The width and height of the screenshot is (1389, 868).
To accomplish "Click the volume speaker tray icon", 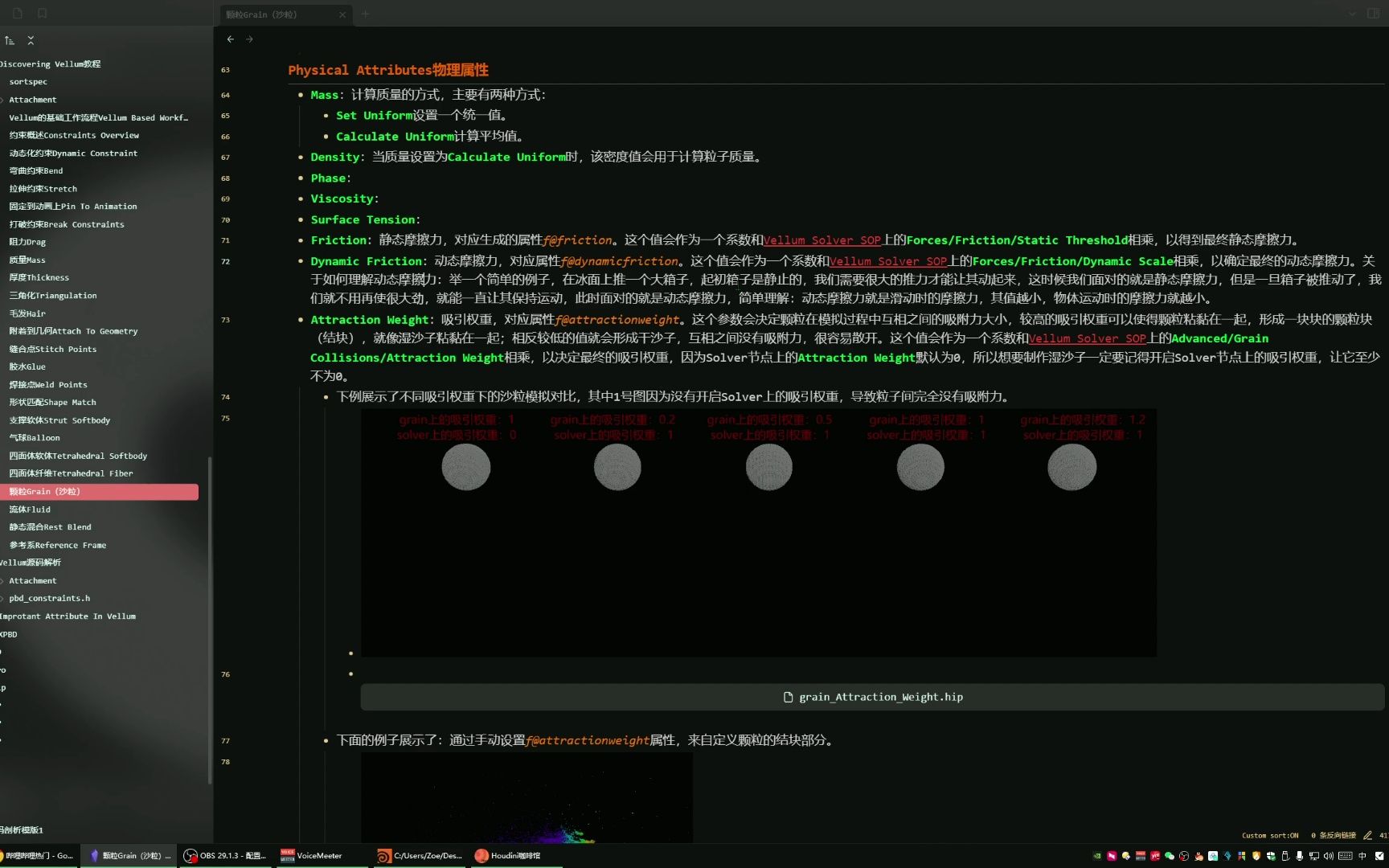I will click(1328, 856).
